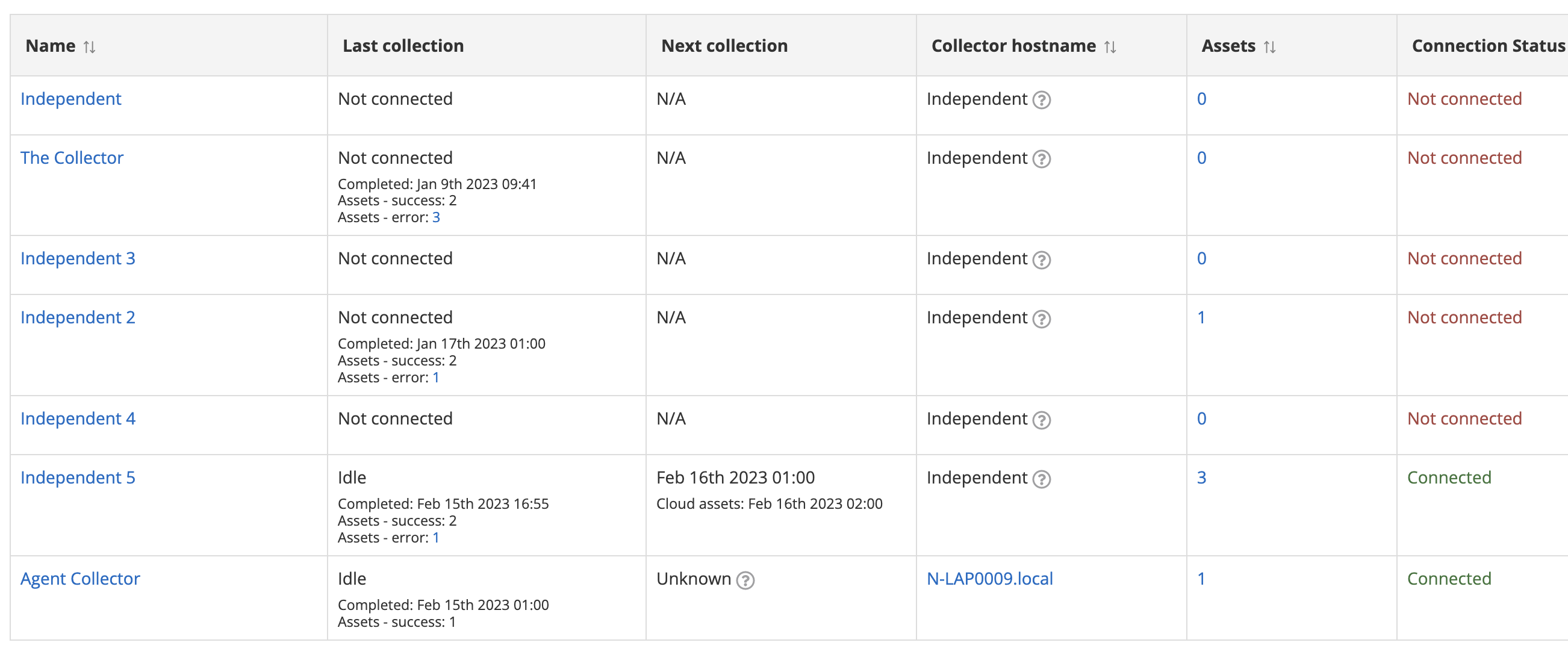Open Independent 3 collector link
The image size is (1568, 672).
coord(78,258)
